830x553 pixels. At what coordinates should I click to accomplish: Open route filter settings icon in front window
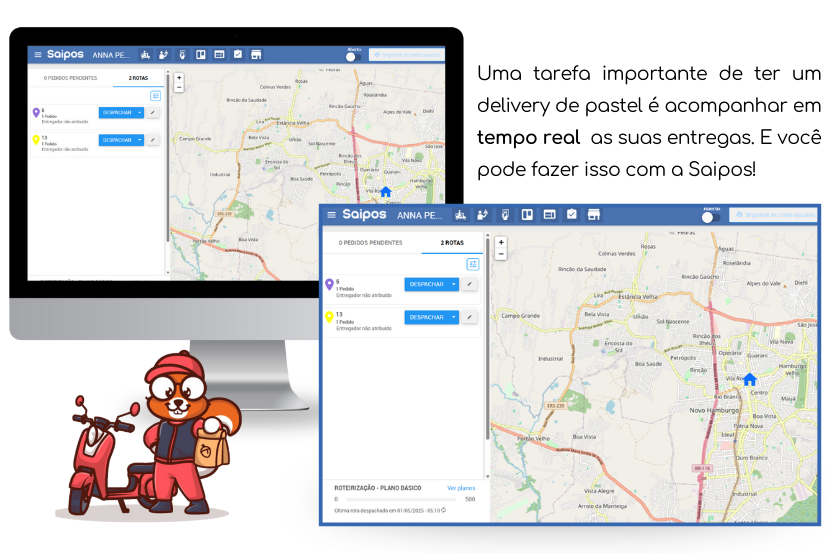click(x=473, y=264)
